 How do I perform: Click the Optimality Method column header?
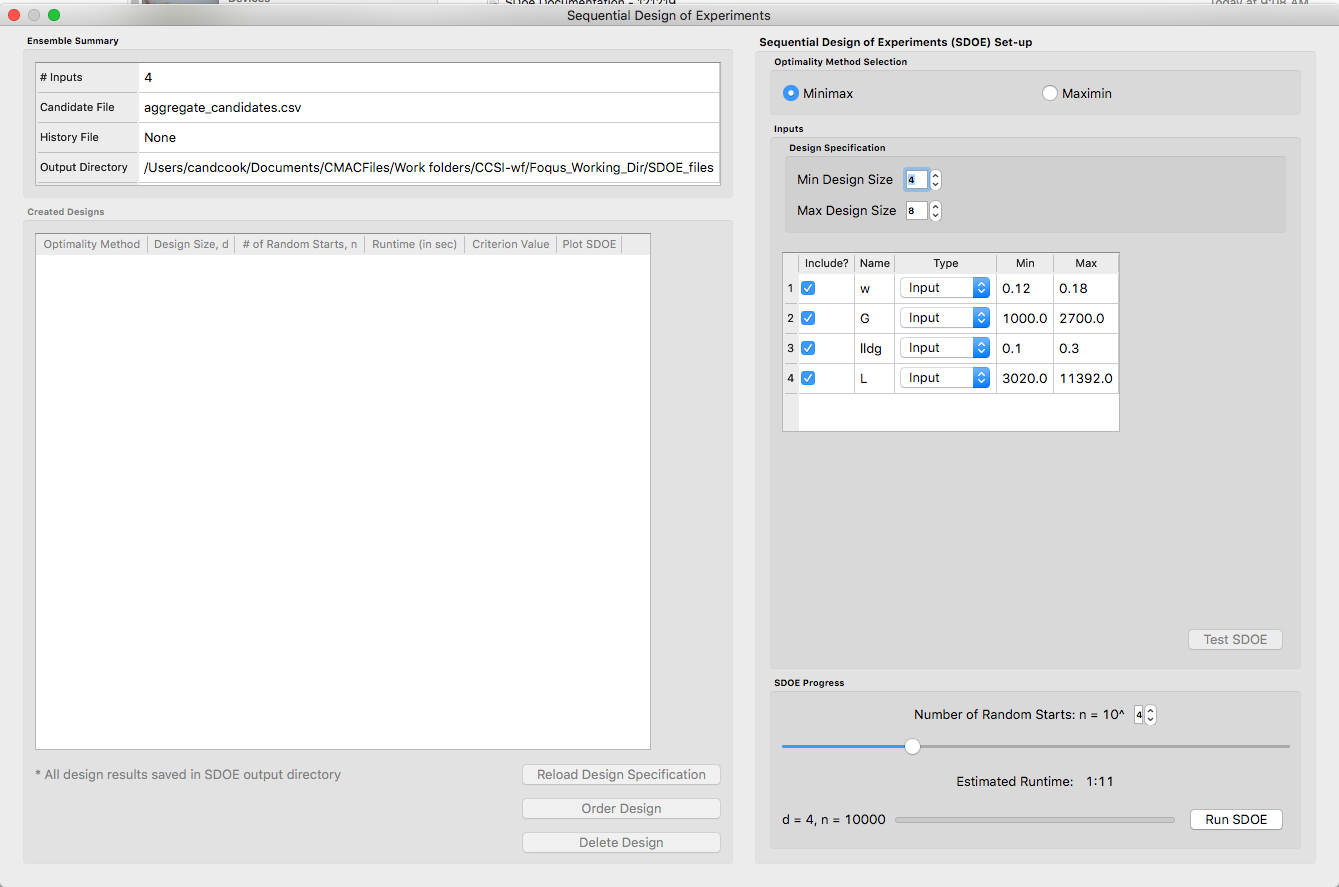click(x=90, y=243)
